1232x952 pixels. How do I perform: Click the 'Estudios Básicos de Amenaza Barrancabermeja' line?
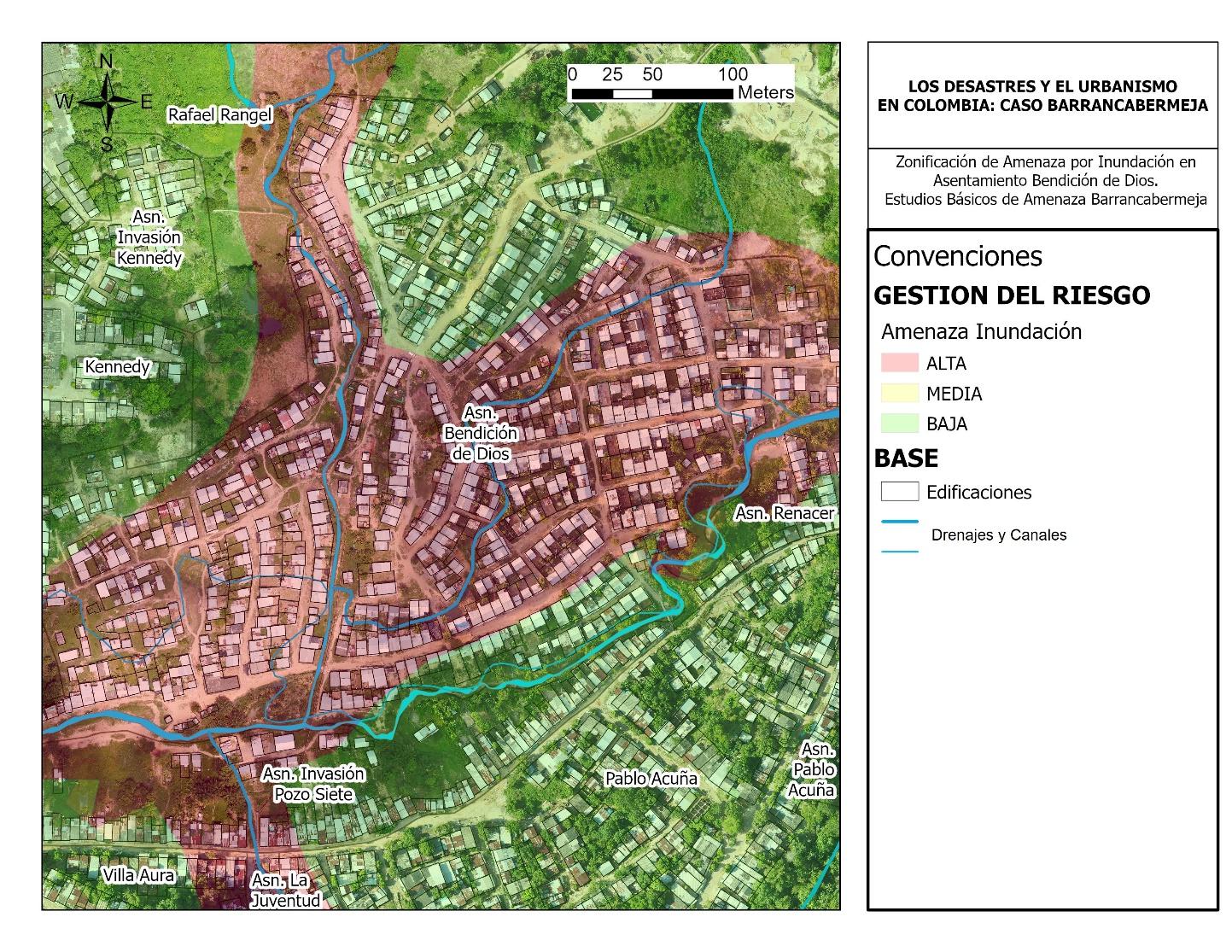coord(1046,200)
